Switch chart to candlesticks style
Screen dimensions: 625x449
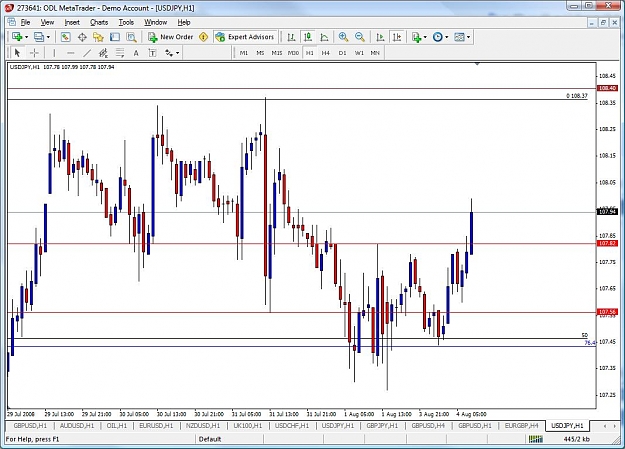pos(308,37)
